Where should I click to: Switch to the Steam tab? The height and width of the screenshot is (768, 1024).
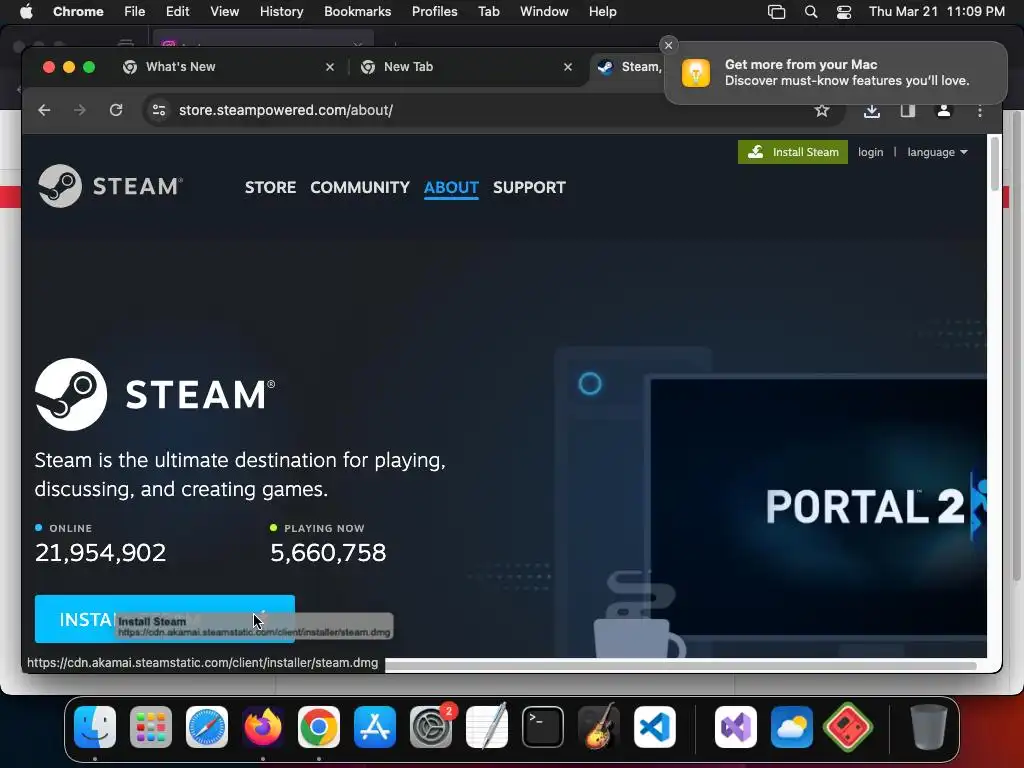[x=630, y=67]
